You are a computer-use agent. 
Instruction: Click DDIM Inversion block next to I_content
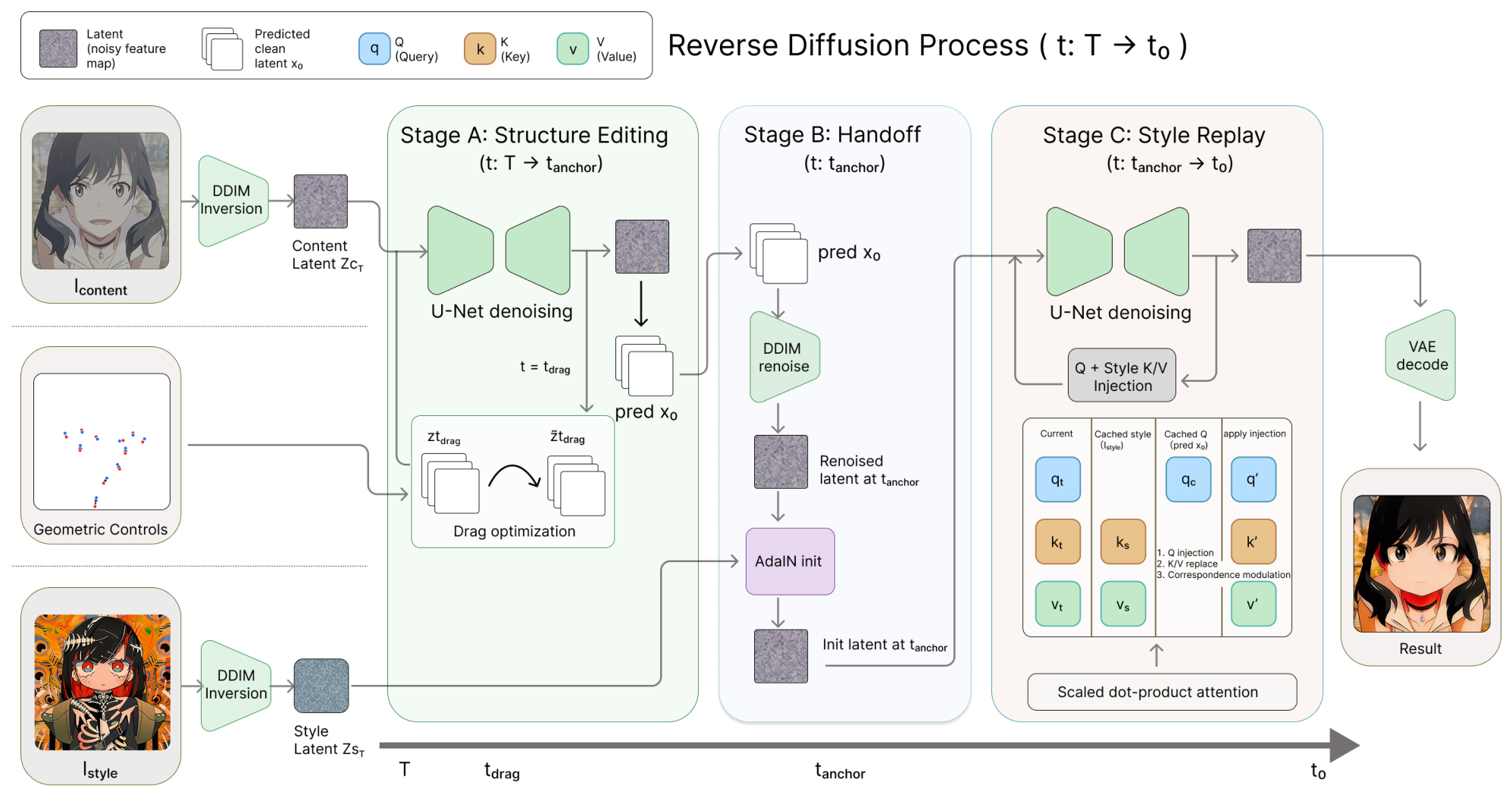click(x=233, y=201)
